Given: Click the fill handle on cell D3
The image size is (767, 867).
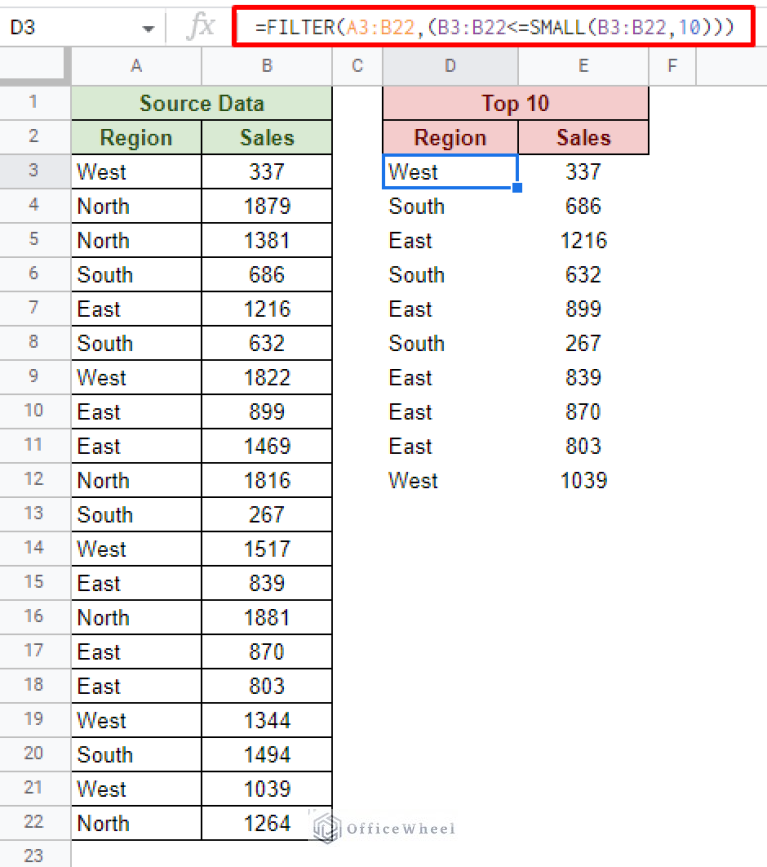Looking at the screenshot, I should (x=517, y=188).
